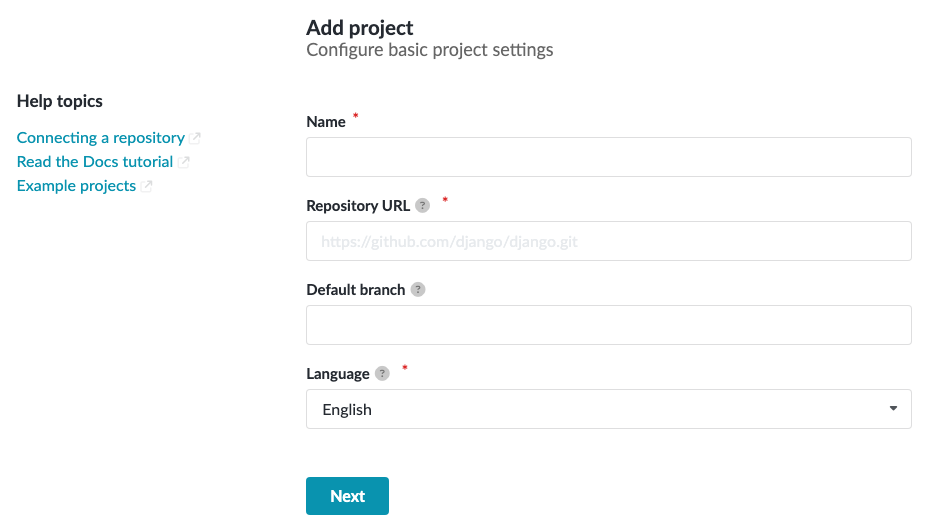This screenshot has width=928, height=532.
Task: Click external-link icon beside Read the Docs tutorial
Action: (184, 162)
